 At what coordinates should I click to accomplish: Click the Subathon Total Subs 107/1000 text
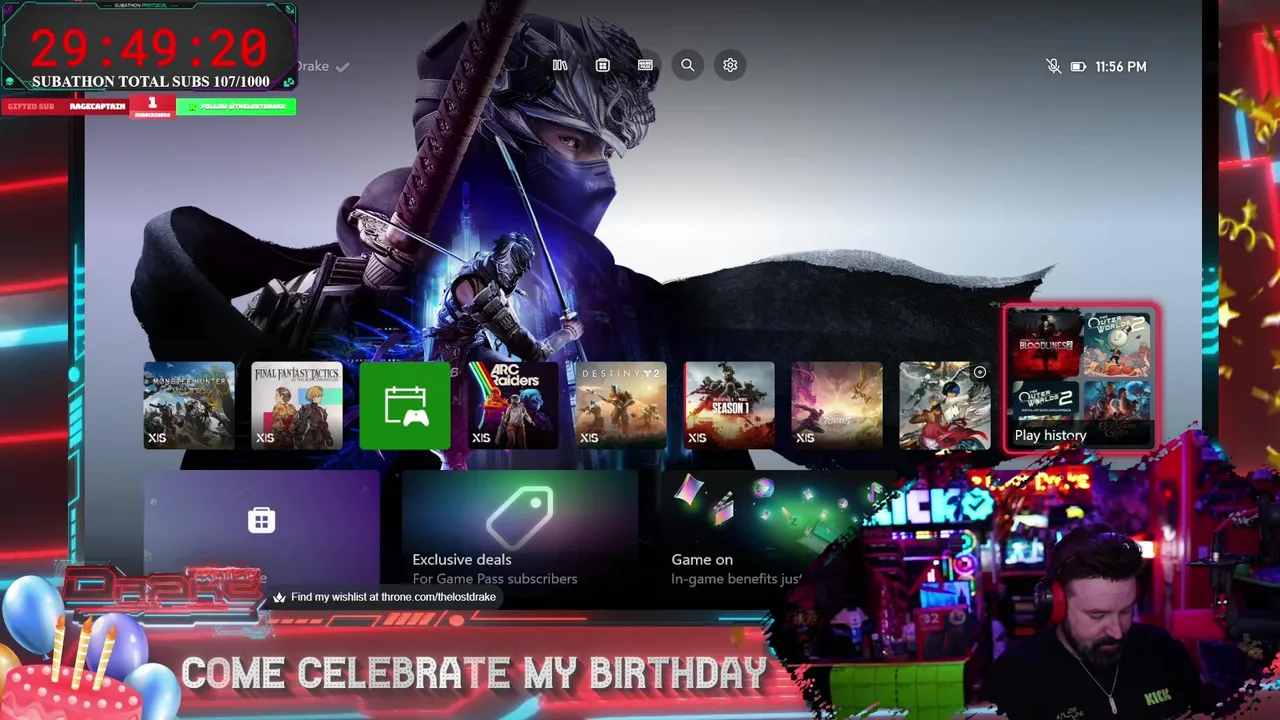[150, 82]
